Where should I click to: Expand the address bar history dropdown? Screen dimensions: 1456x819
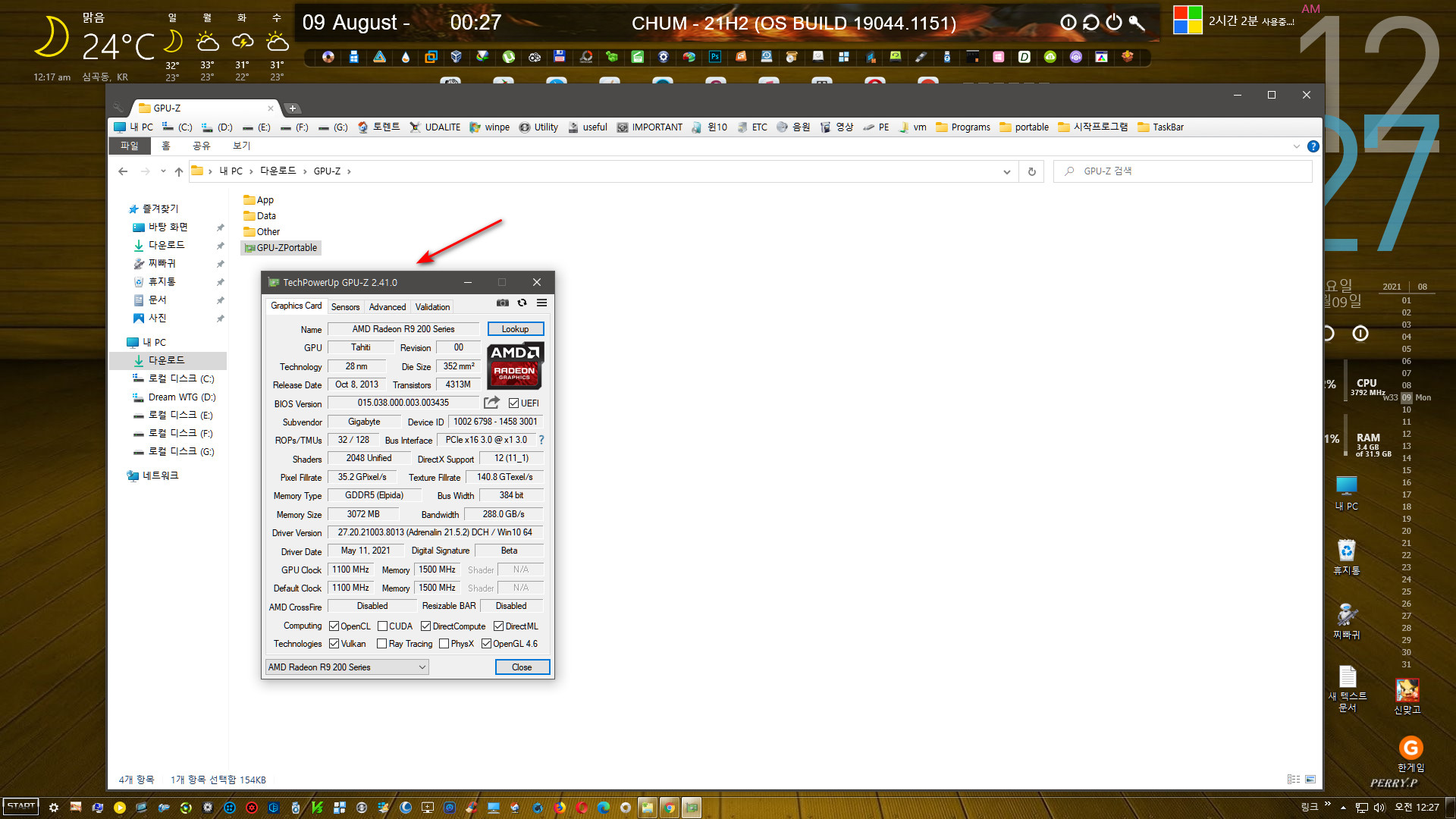coord(1006,172)
